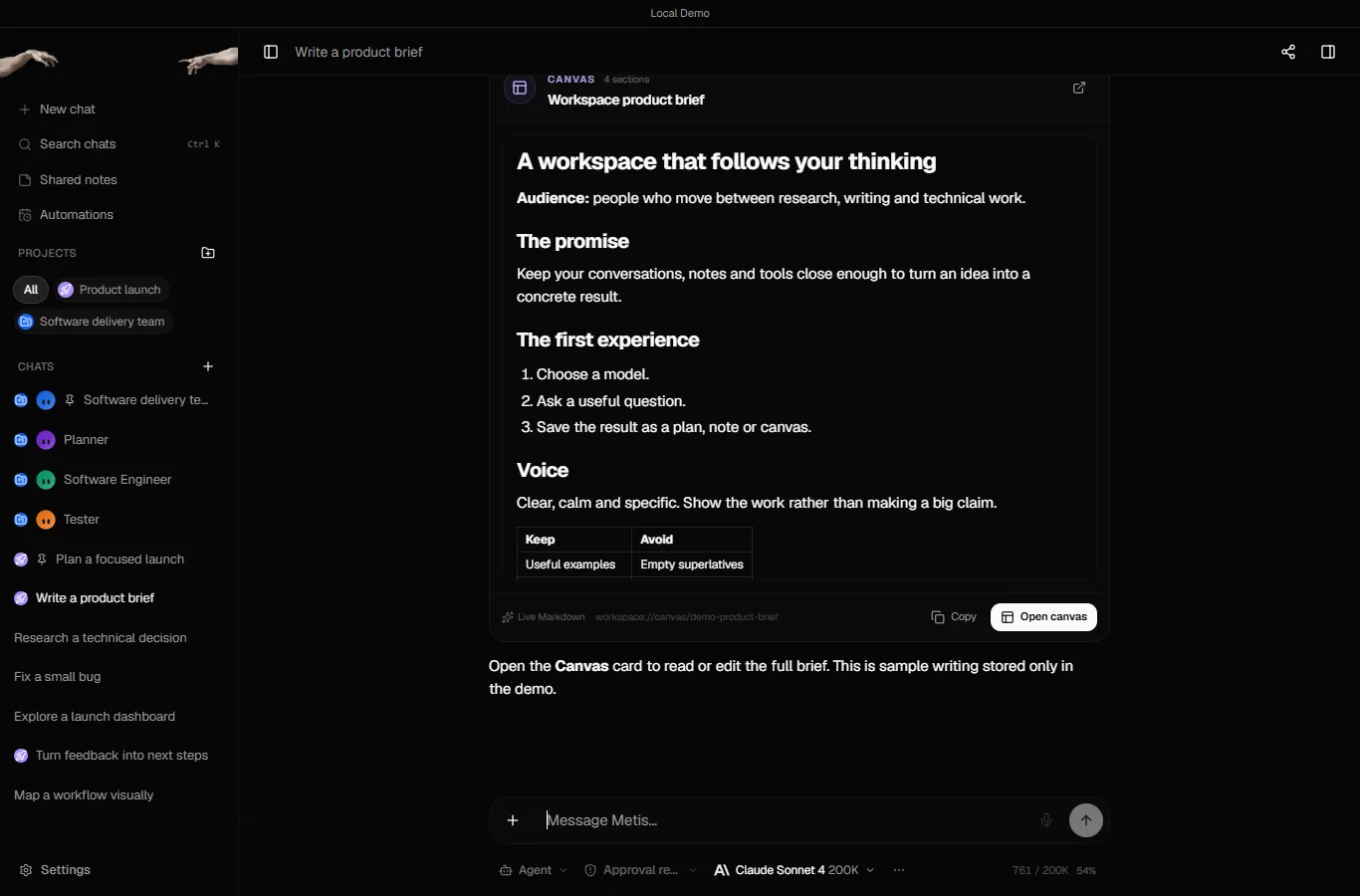Toggle the left sidebar panel icon
This screenshot has width=1360, height=896.
271,52
